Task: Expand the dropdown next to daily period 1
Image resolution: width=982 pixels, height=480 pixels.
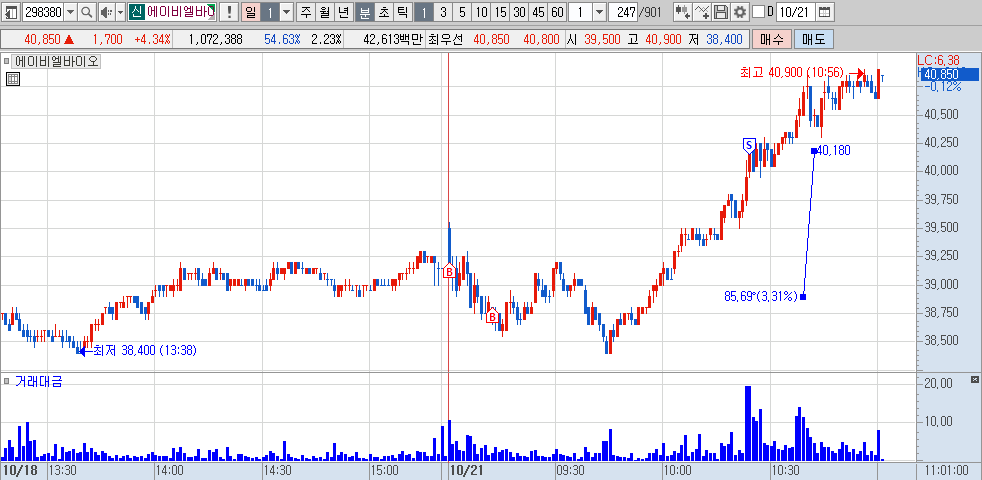Action: (286, 12)
